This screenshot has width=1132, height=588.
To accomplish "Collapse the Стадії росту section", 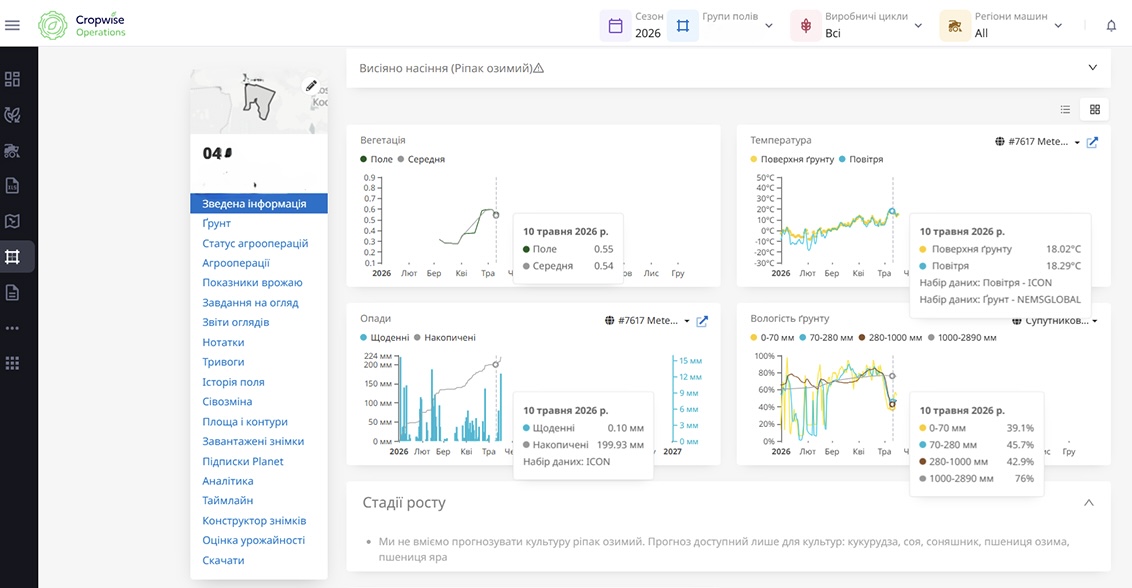I will 1089,503.
